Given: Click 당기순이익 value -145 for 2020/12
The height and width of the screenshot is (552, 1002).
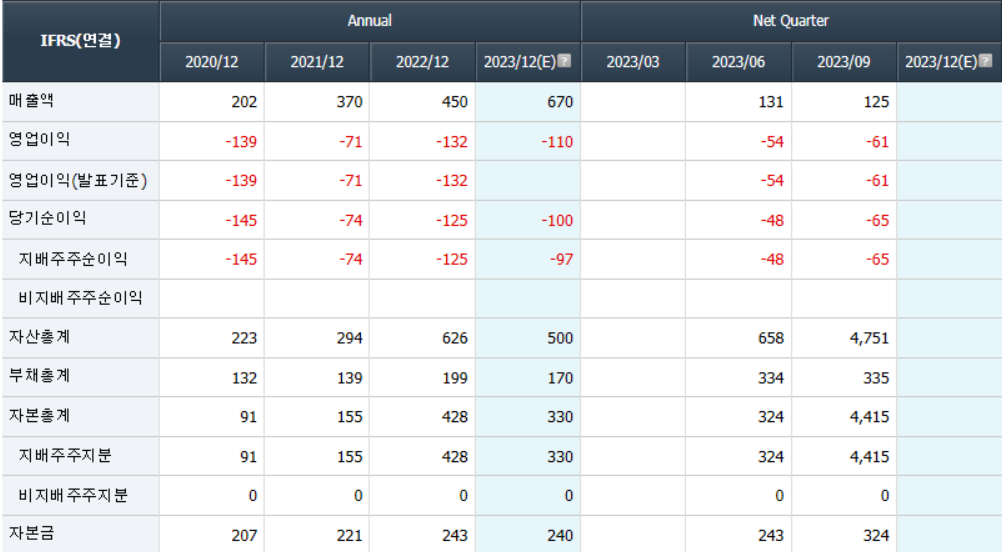Looking at the screenshot, I should [241, 220].
